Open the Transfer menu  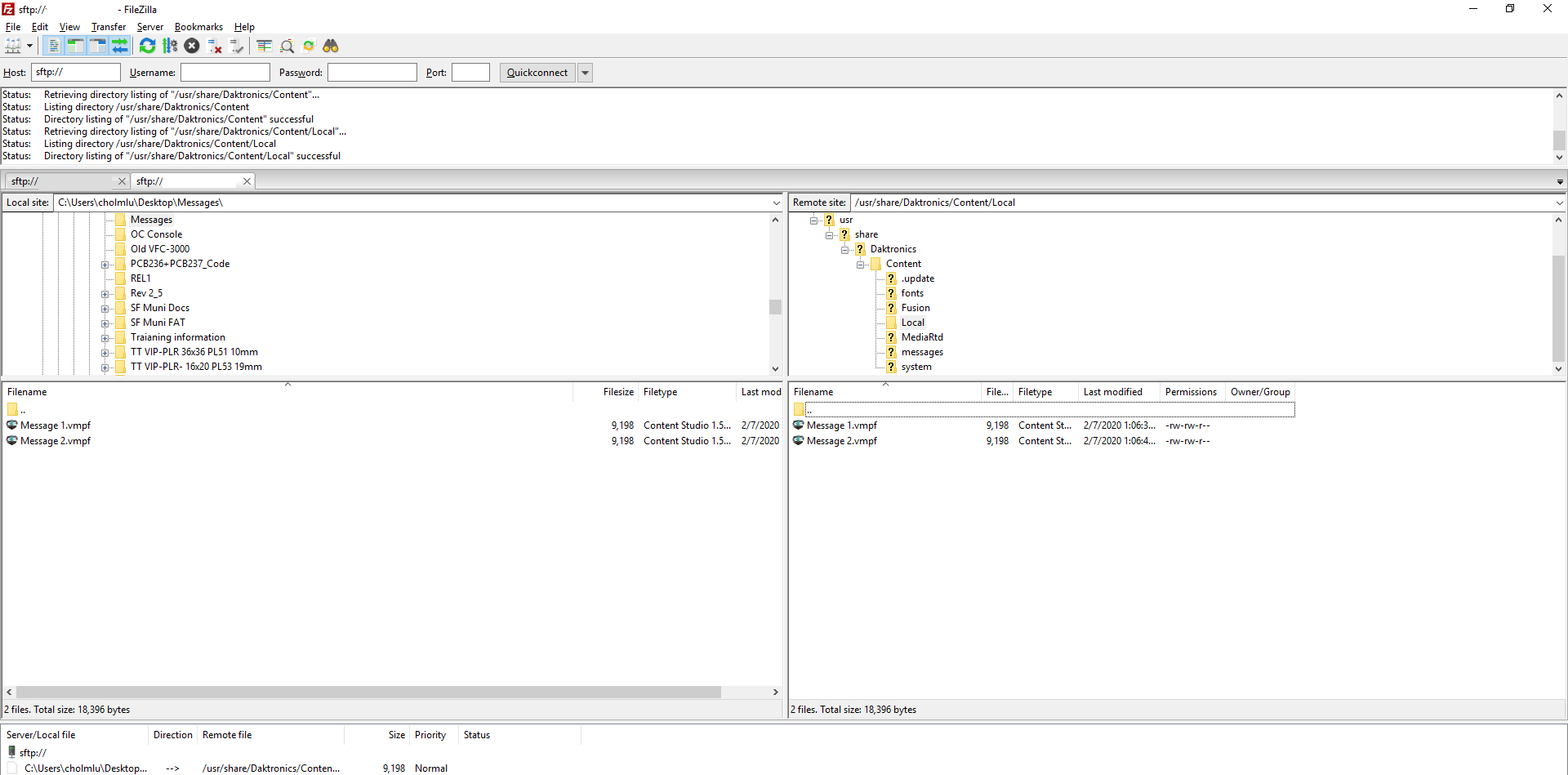tap(108, 27)
